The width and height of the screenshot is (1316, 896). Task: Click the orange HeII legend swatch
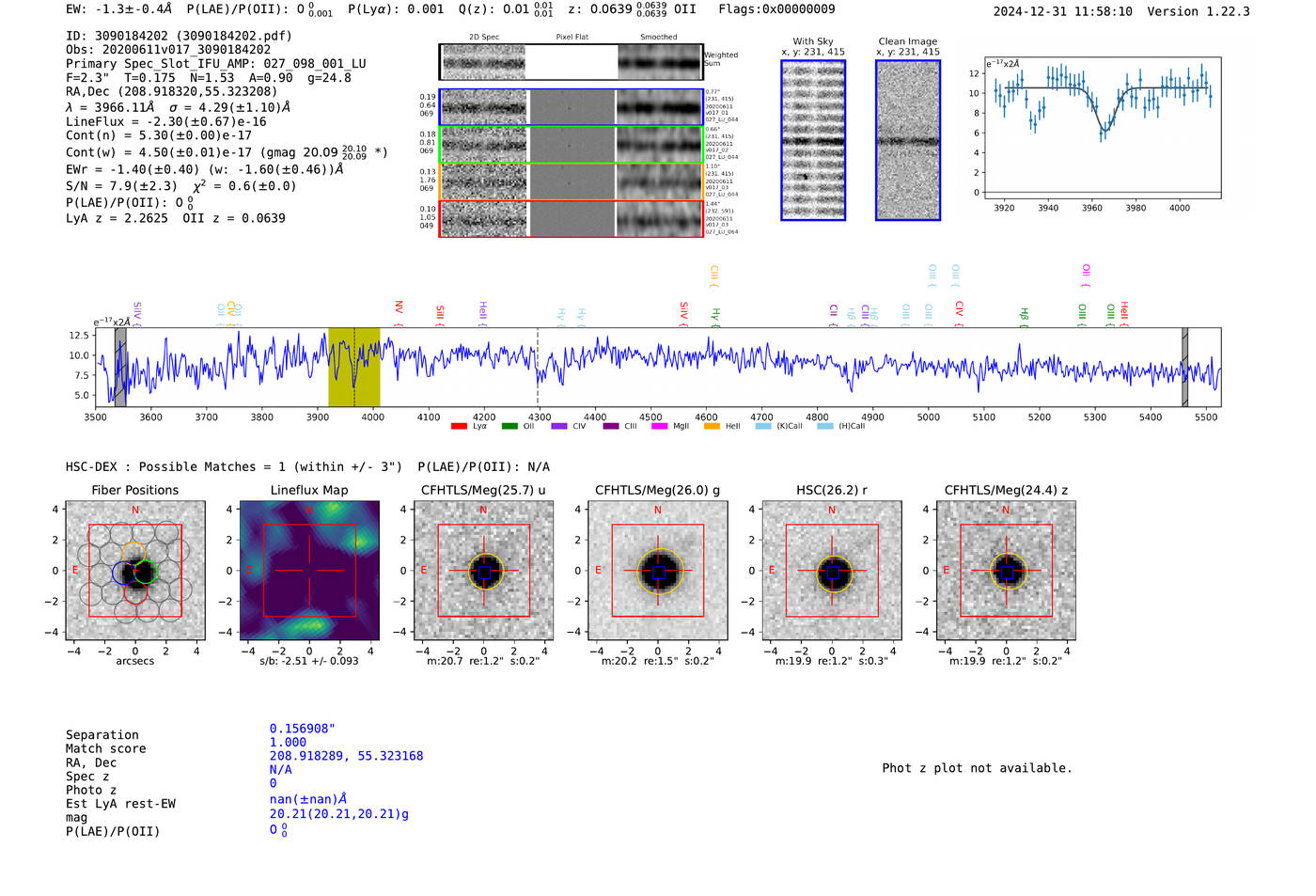(x=712, y=427)
